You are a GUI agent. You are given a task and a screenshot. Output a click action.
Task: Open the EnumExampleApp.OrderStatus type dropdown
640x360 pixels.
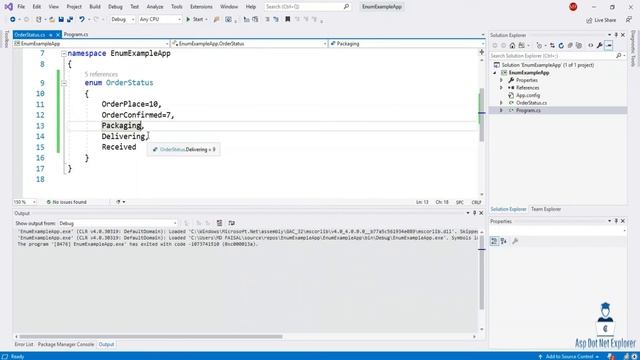click(249, 44)
